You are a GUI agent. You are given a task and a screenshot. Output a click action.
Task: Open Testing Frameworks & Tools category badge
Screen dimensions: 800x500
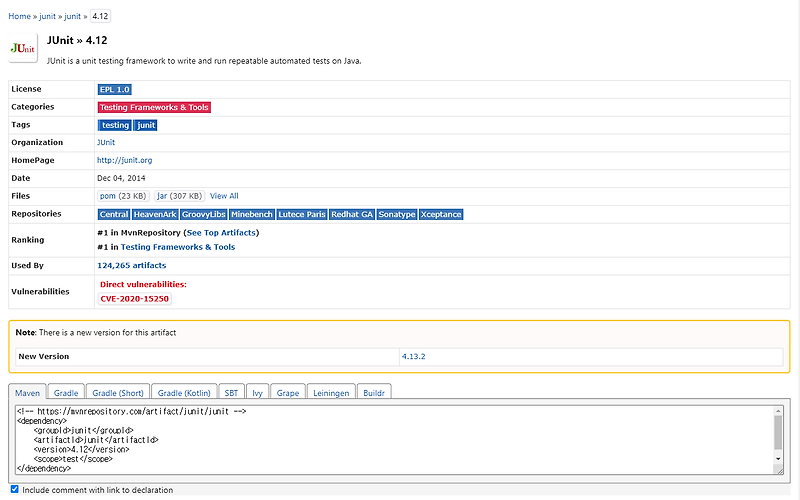coord(154,107)
